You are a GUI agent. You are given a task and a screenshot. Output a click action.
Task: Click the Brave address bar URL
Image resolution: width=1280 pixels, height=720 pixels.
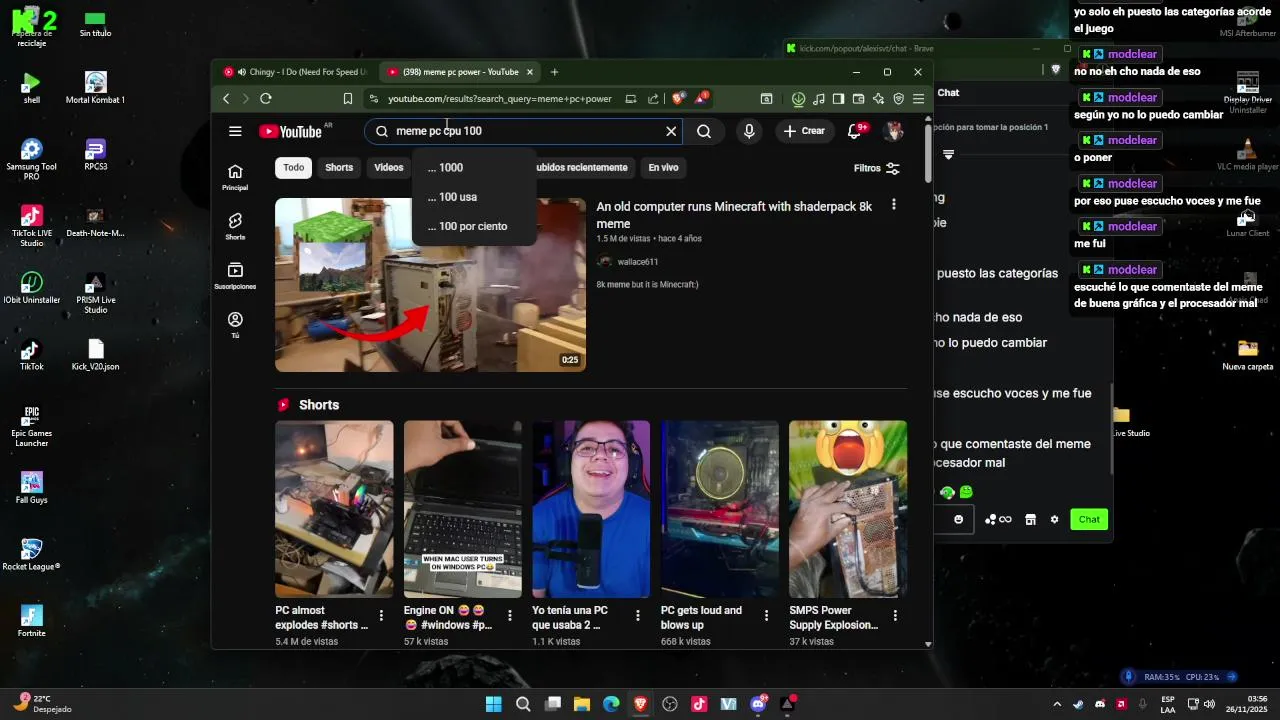[500, 99]
